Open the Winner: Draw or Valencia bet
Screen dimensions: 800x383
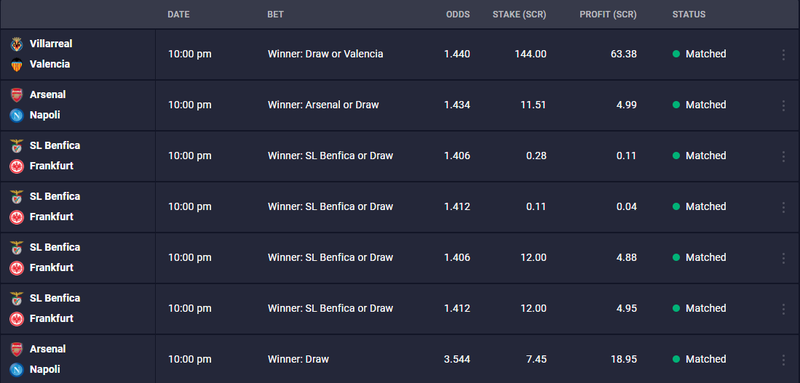pos(325,54)
